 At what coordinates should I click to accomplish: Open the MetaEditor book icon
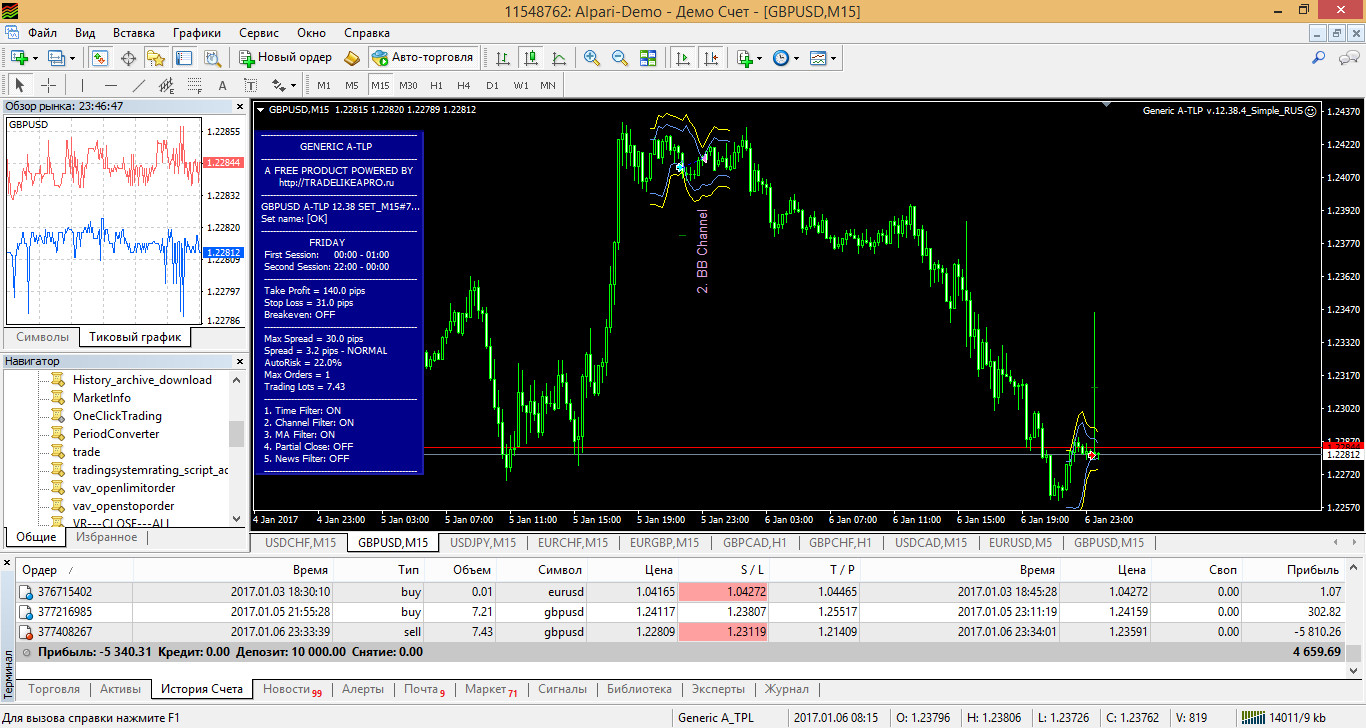click(351, 57)
